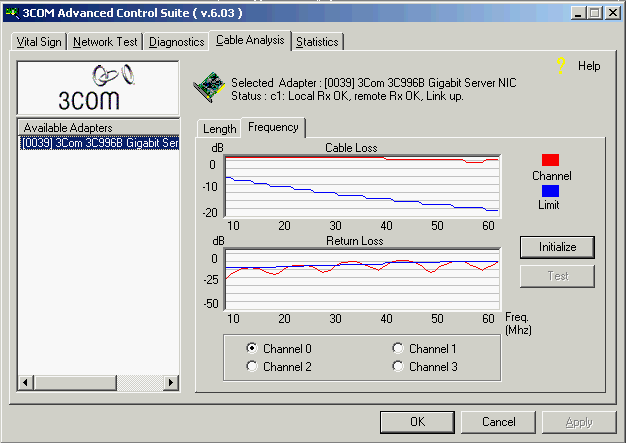Select Channel 3 radio button
This screenshot has width=626, height=443.
(x=398, y=366)
